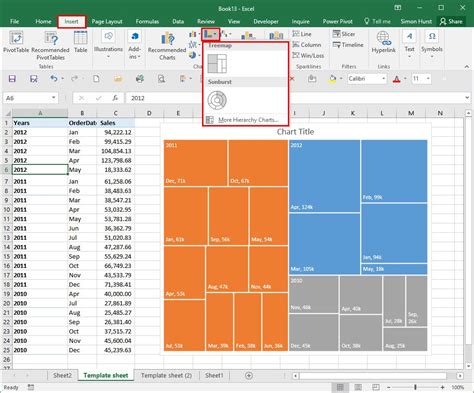Switch to the Data tab
Image resolution: width=474 pixels, height=393 pixels.
pyautogui.click(x=178, y=22)
